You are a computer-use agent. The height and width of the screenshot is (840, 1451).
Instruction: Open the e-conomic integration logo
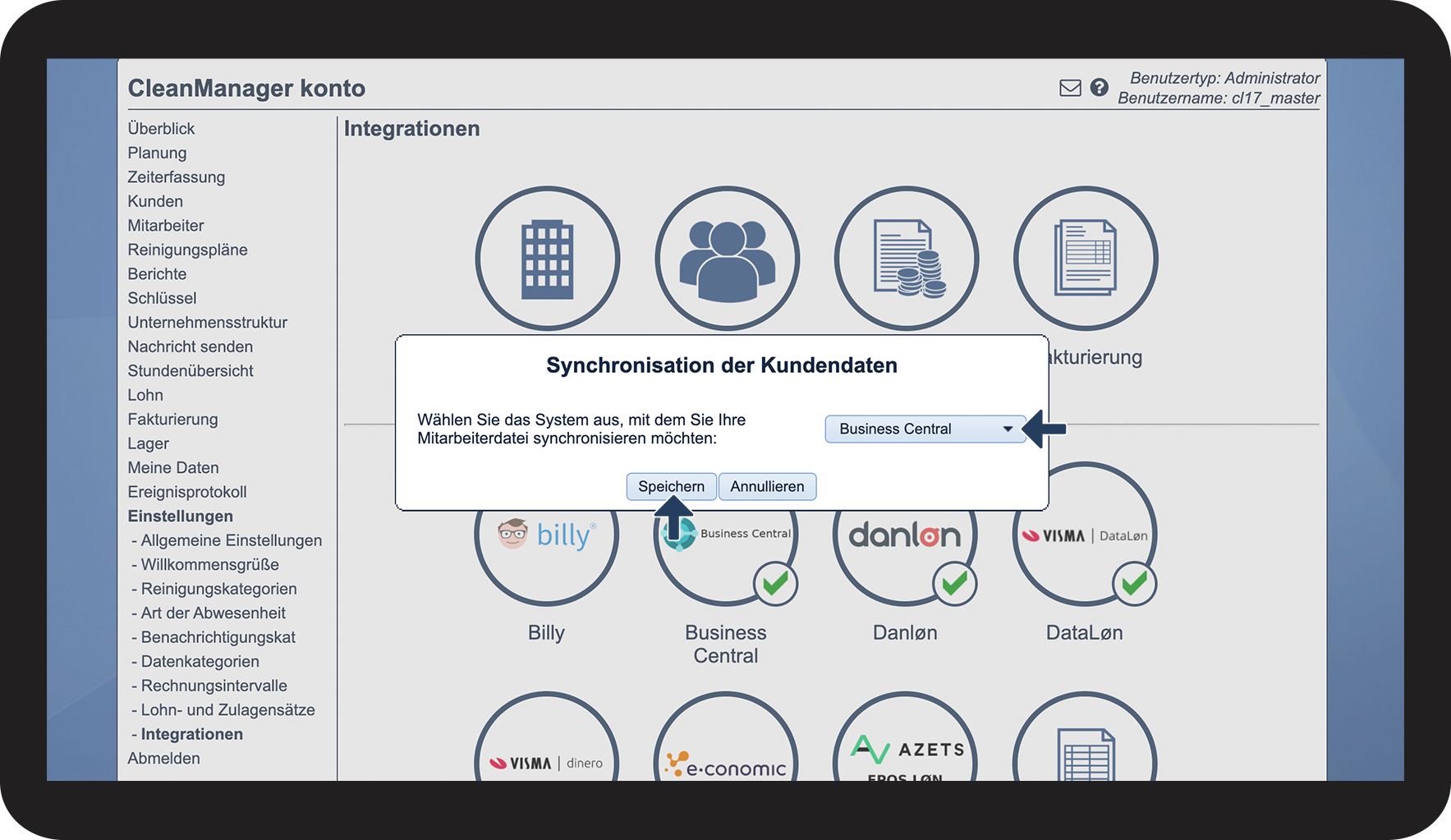coord(726,764)
